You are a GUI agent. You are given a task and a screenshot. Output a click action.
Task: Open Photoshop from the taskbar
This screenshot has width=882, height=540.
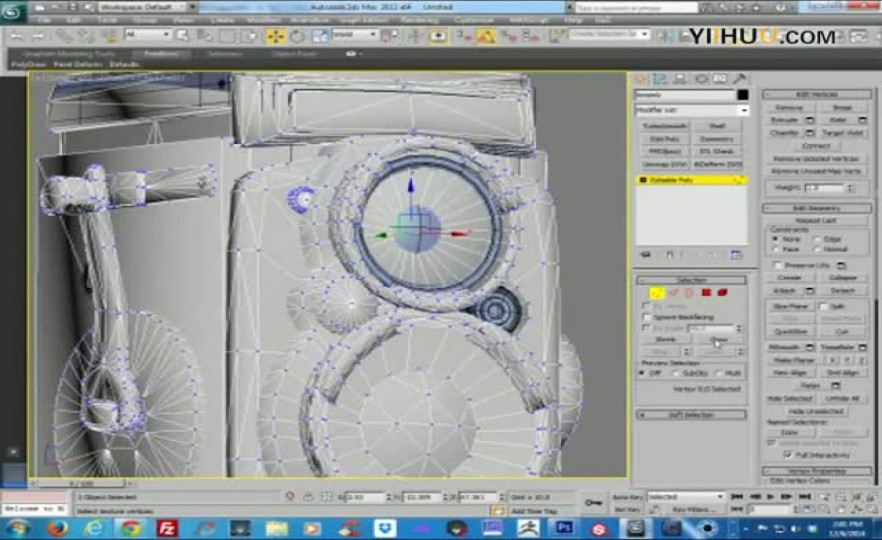564,528
